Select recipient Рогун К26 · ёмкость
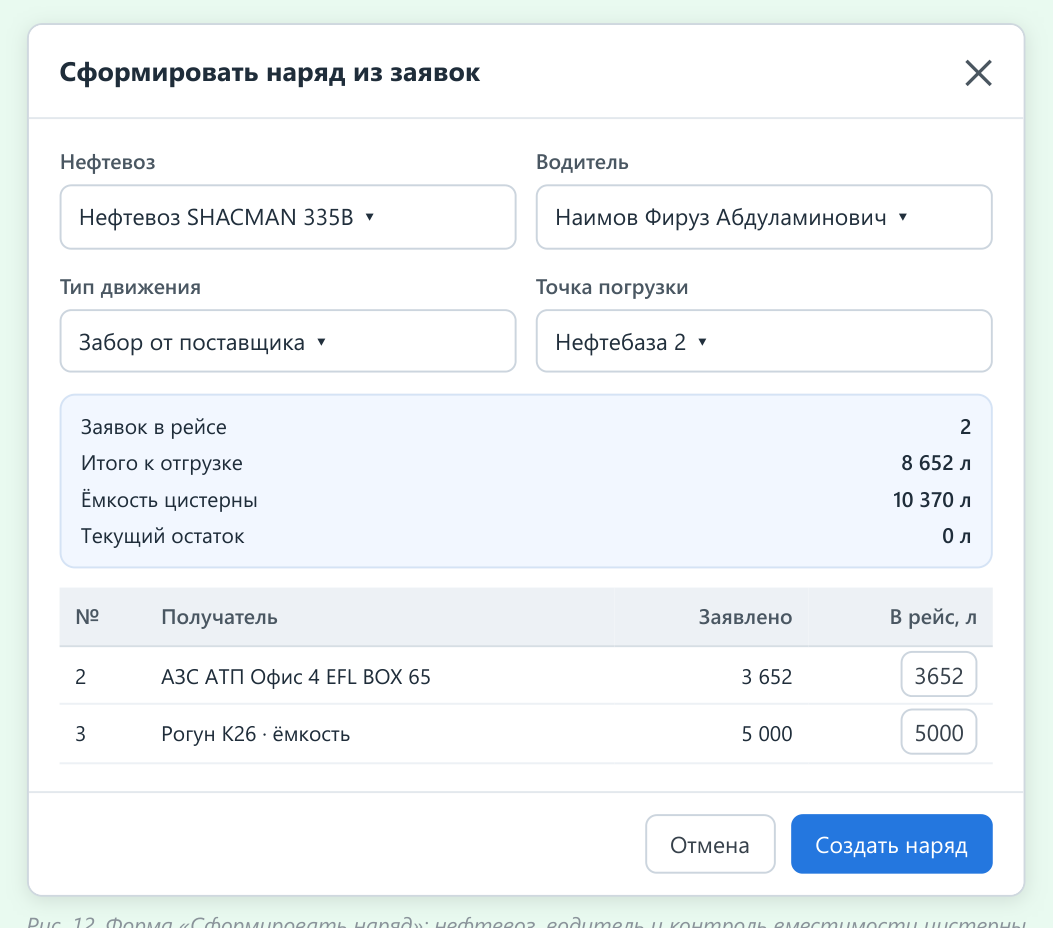Viewport: 1053px width, 928px height. 255,733
